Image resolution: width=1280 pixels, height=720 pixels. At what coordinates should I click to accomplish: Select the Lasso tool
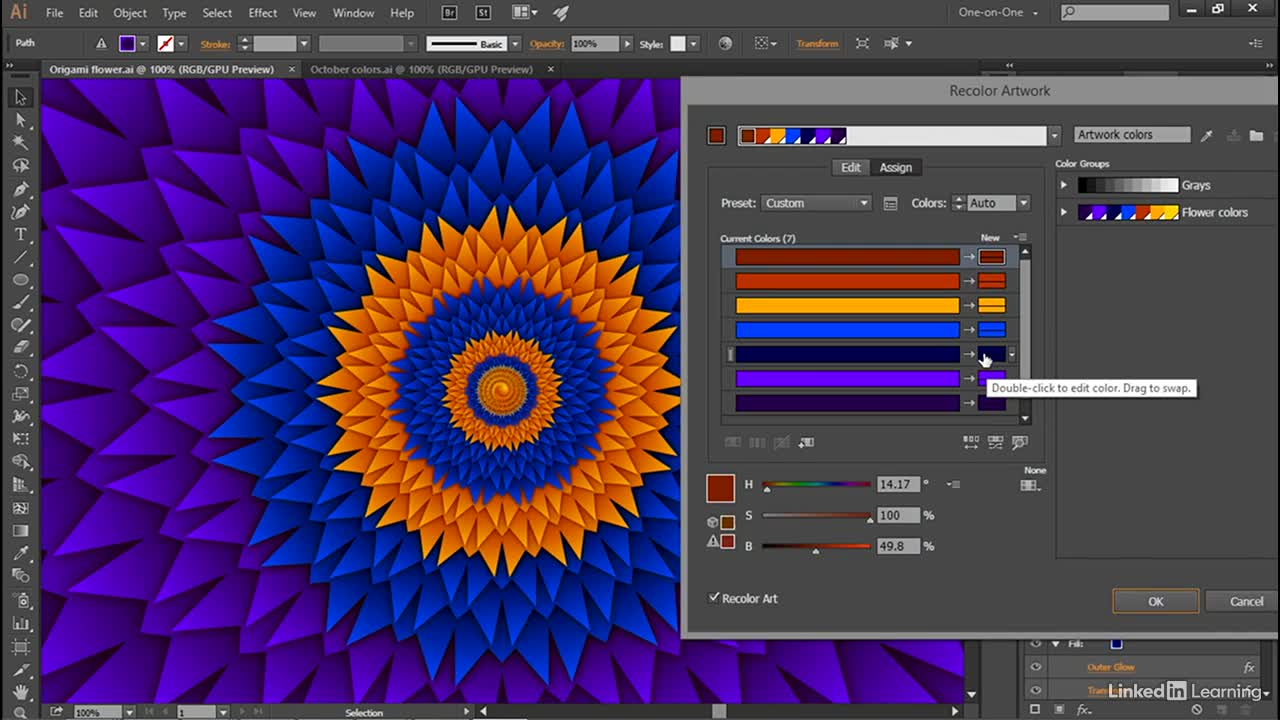pyautogui.click(x=20, y=166)
